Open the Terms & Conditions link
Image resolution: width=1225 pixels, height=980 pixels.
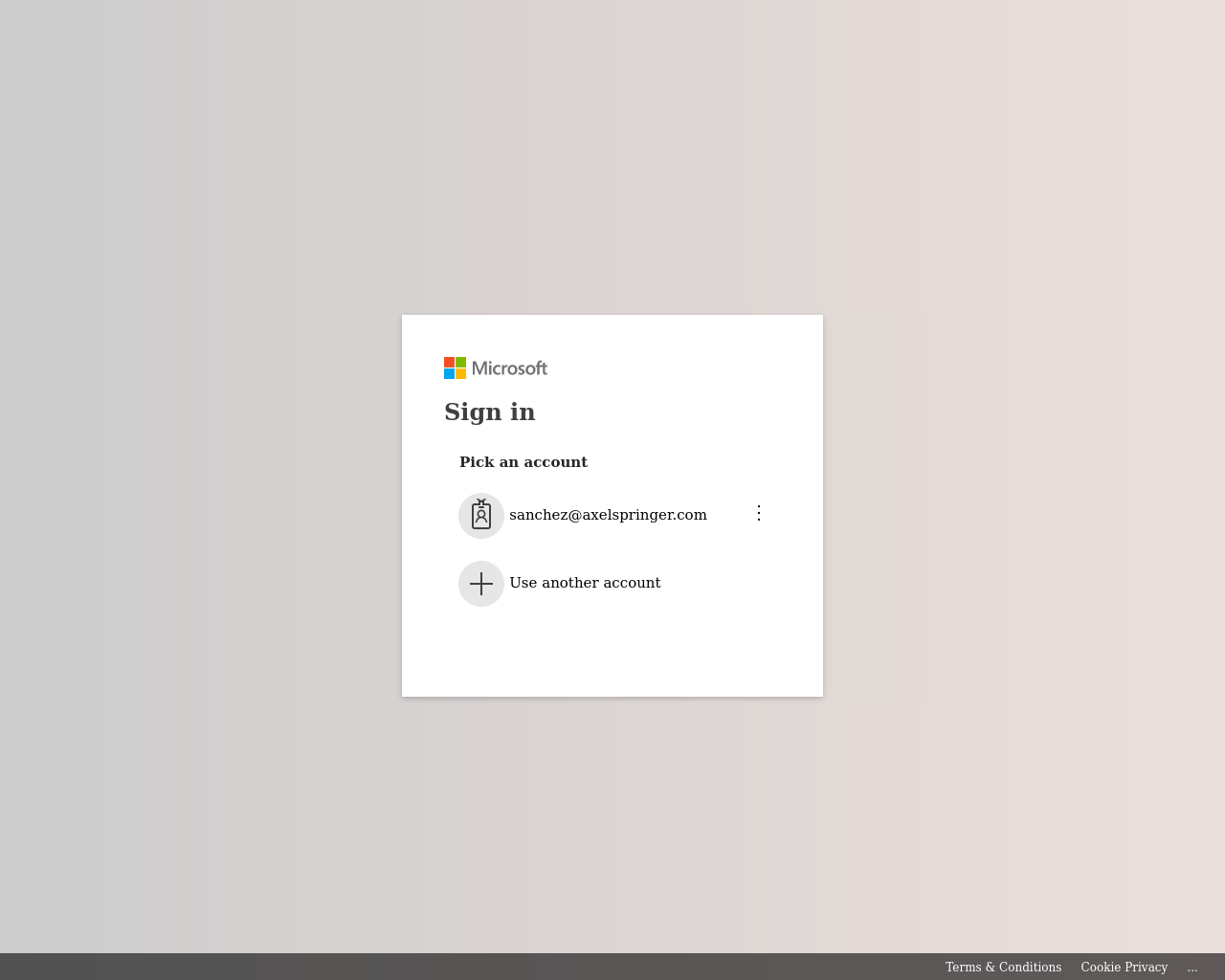point(1003,968)
